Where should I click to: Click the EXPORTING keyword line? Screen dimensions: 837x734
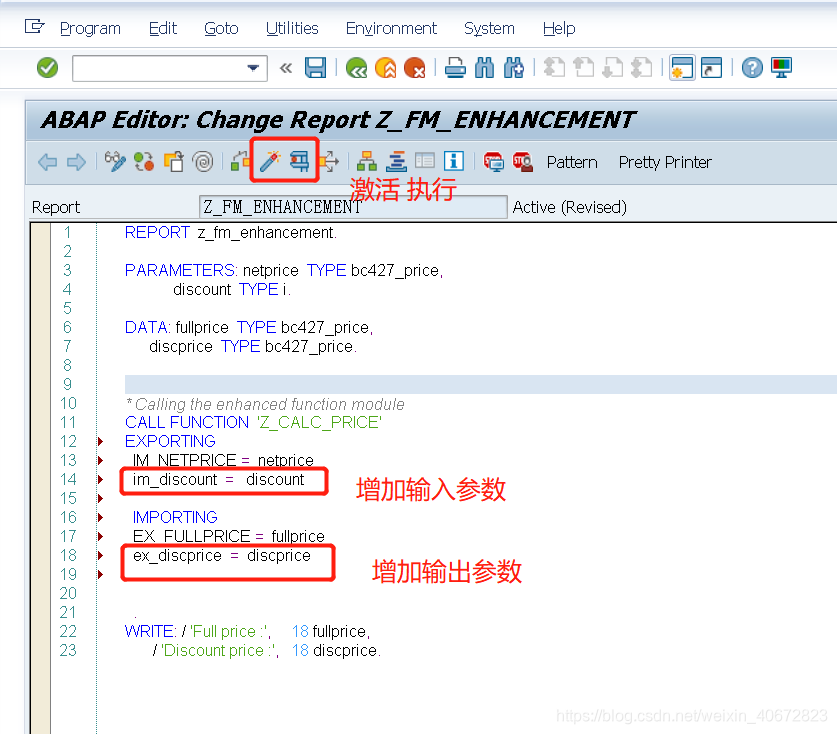pos(170,441)
